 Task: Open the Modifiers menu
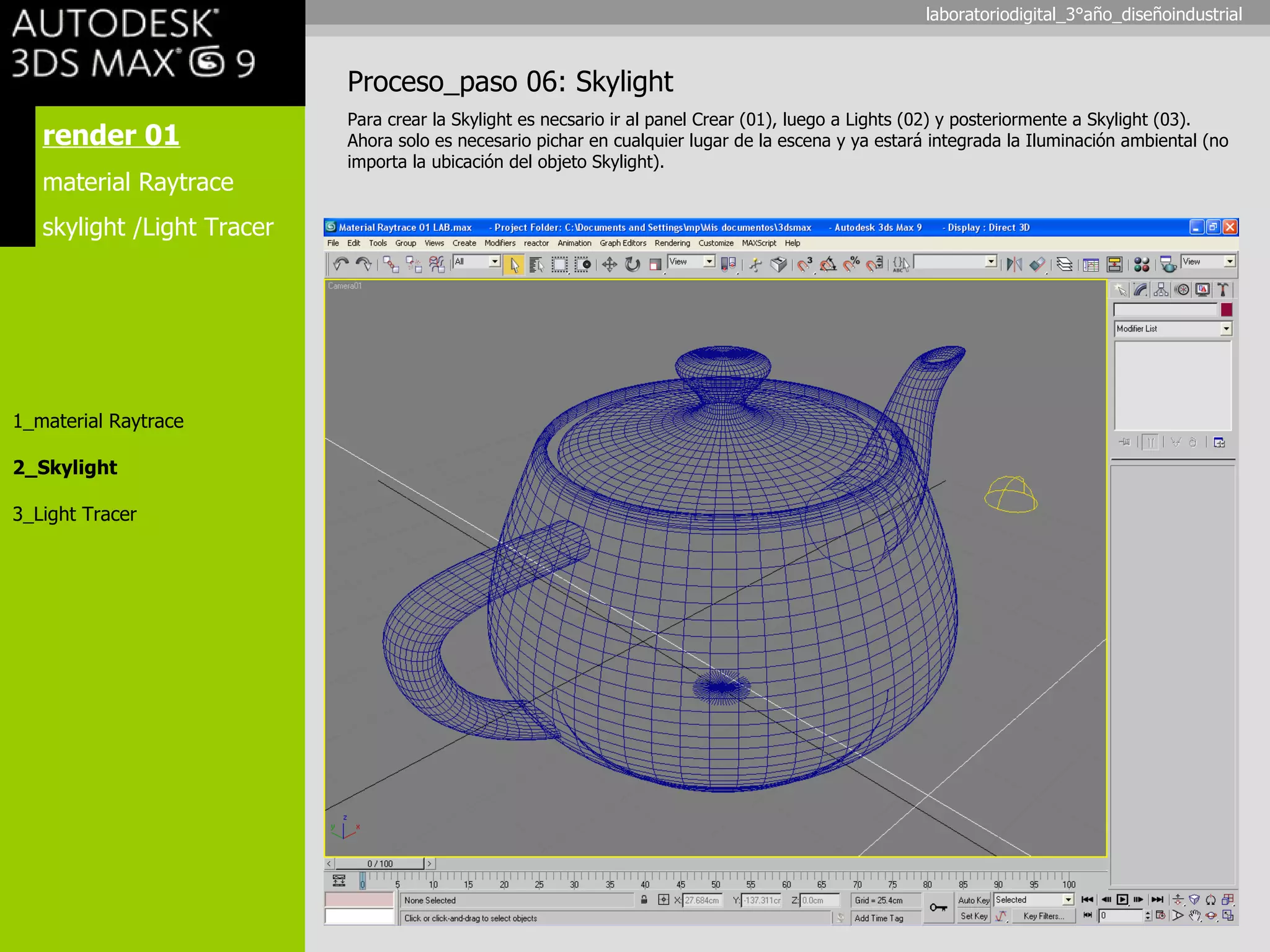(x=500, y=244)
